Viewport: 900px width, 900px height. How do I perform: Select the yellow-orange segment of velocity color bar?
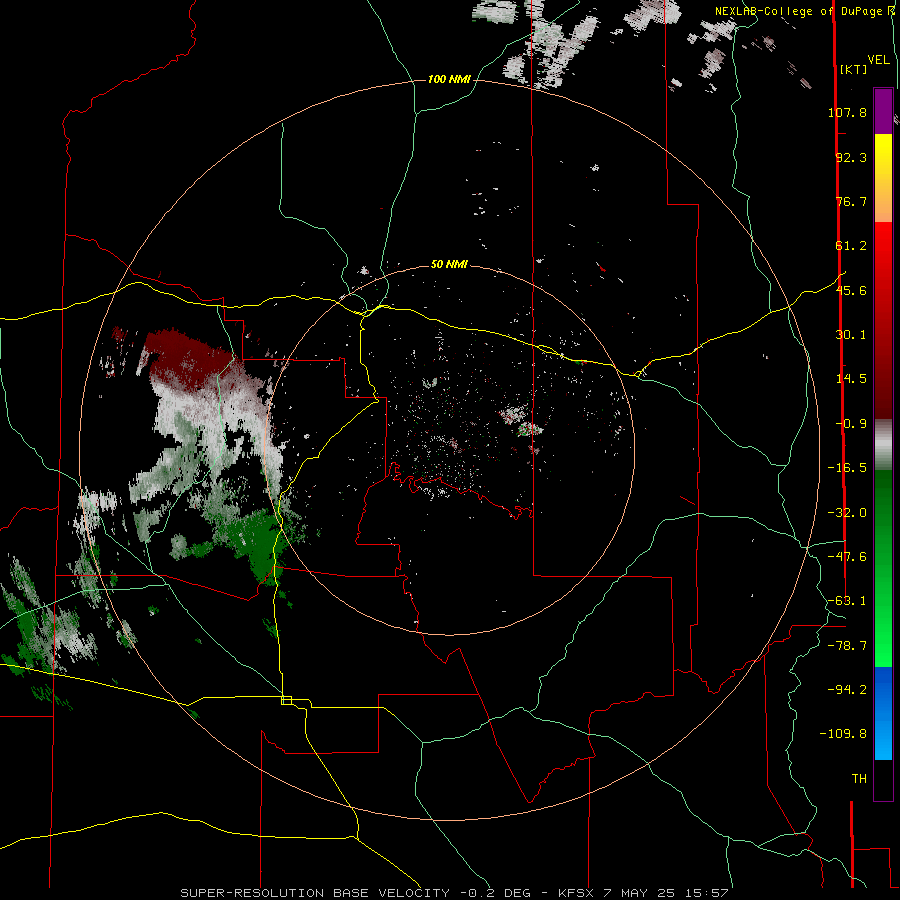coord(883,178)
